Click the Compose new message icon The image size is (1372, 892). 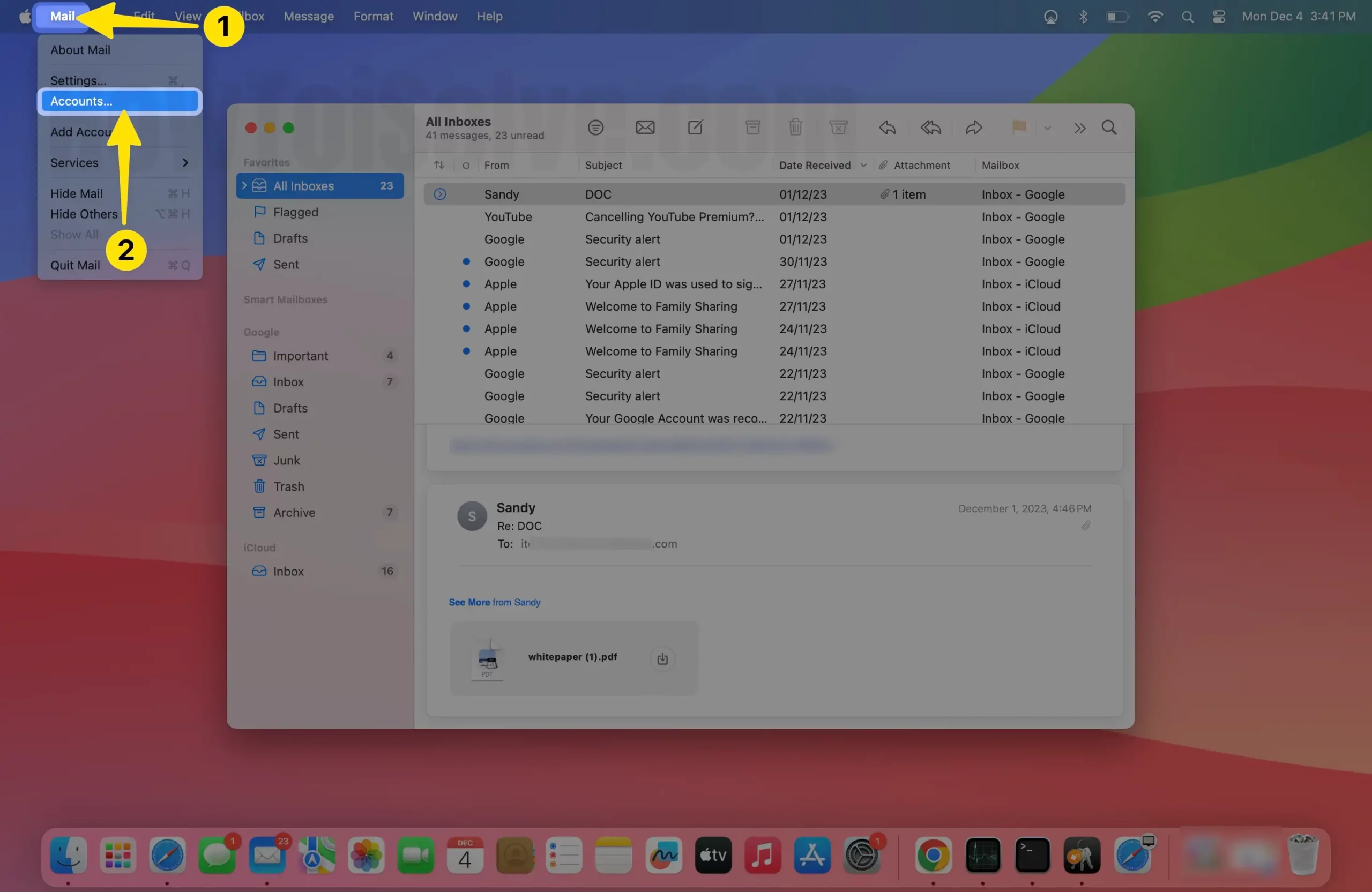tap(695, 128)
